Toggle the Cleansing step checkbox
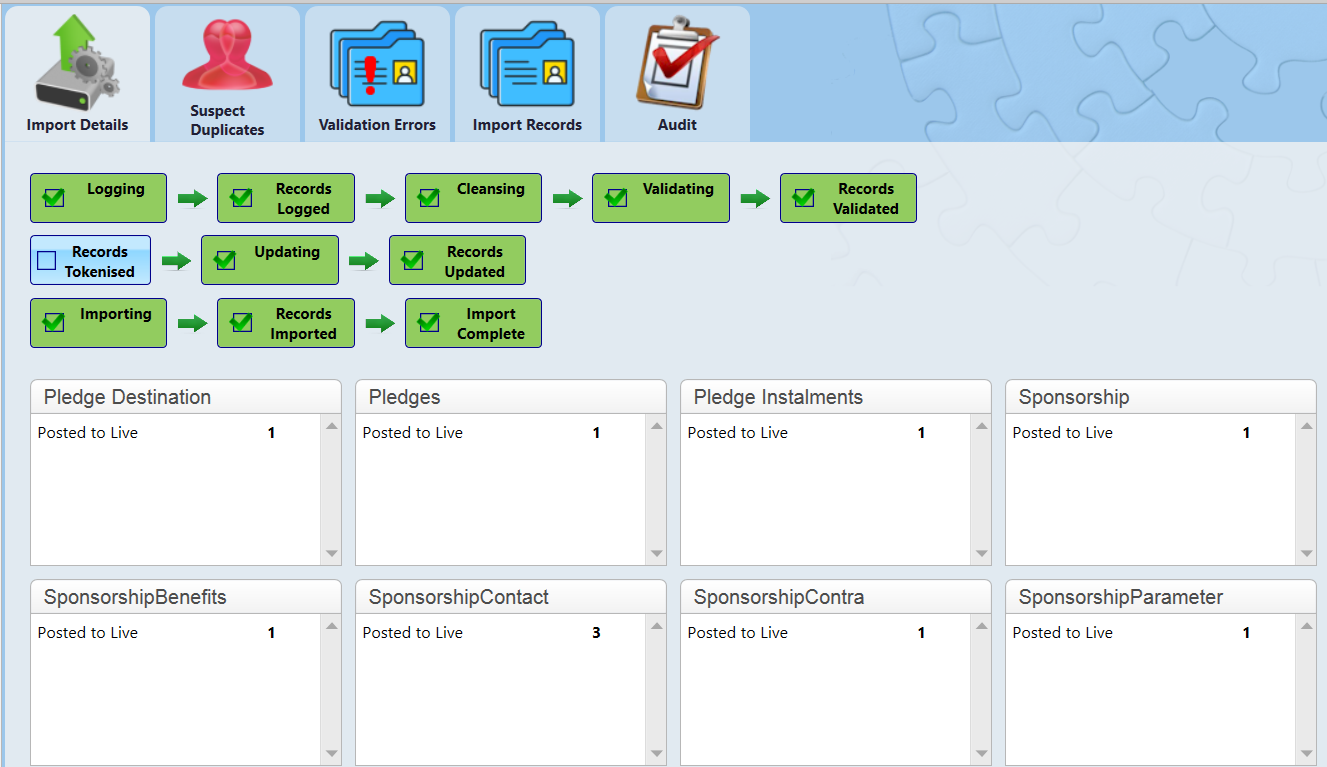Image resolution: width=1327 pixels, height=767 pixels. (429, 197)
